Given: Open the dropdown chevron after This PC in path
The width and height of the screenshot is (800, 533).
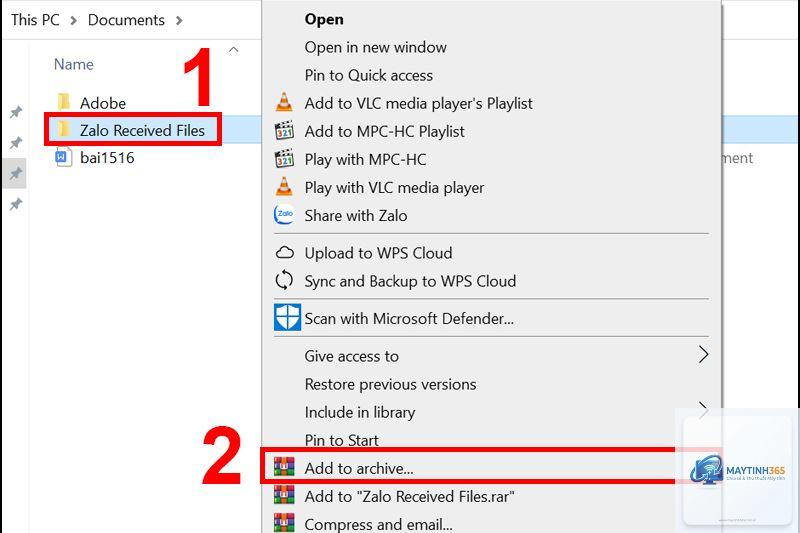Looking at the screenshot, I should [x=73, y=20].
